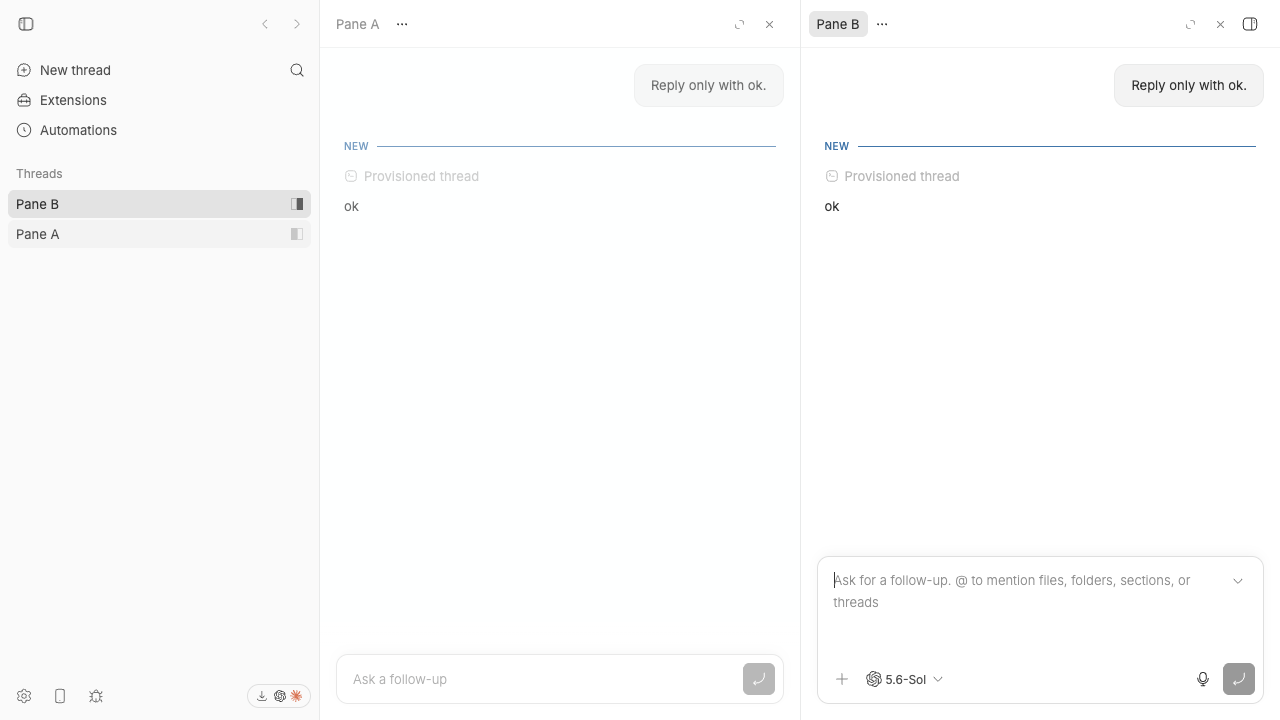The width and height of the screenshot is (1280, 720).
Task: Open the 5.6-Sol model dropdown
Action: coord(905,679)
